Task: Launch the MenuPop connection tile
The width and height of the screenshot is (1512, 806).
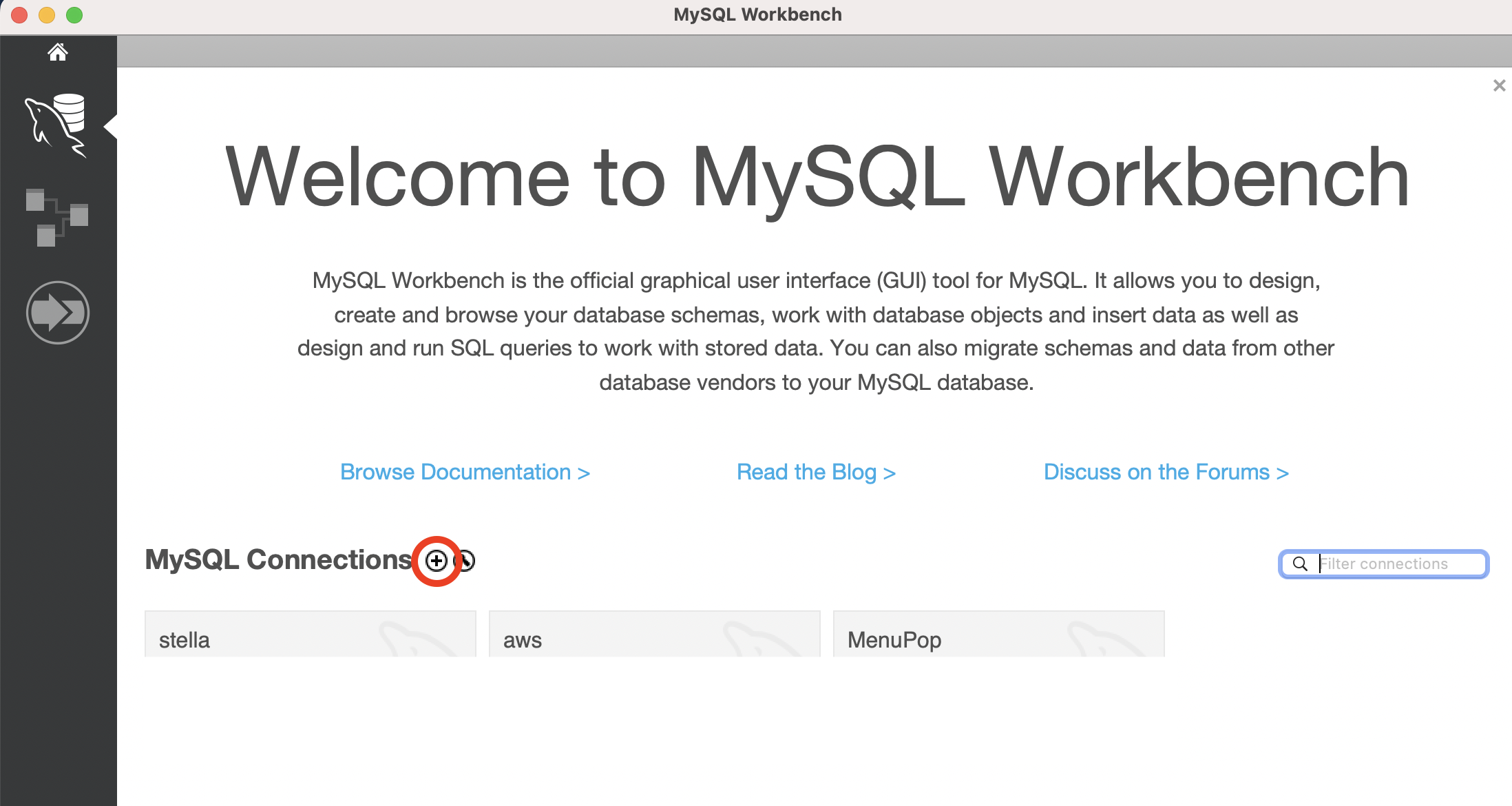Action: pyautogui.click(x=998, y=634)
